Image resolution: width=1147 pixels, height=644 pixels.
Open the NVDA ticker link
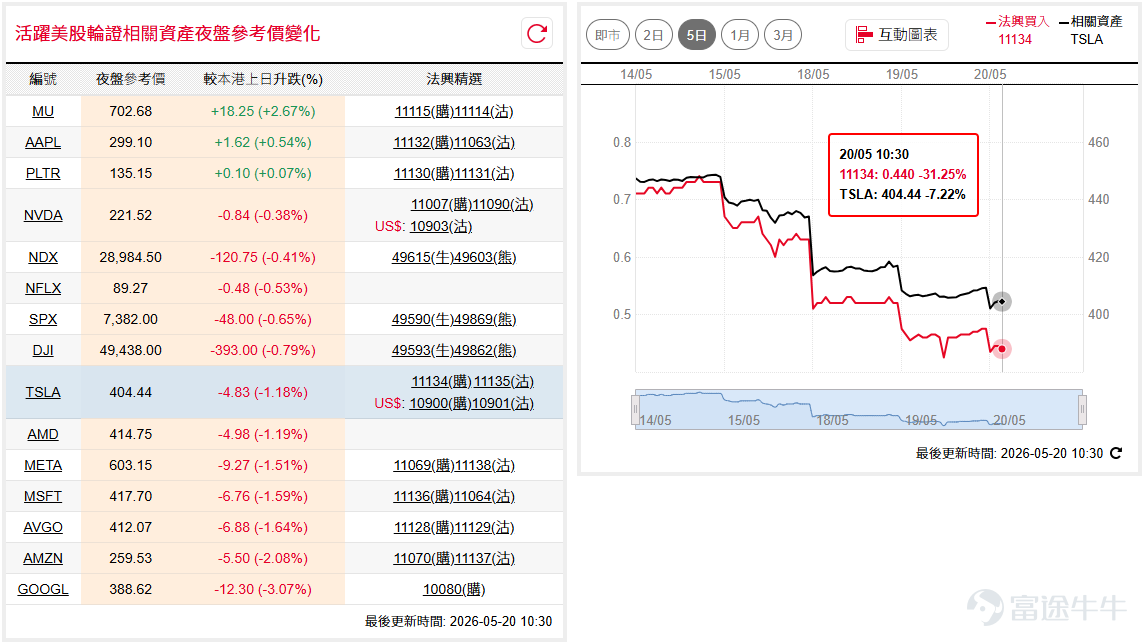(x=43, y=215)
